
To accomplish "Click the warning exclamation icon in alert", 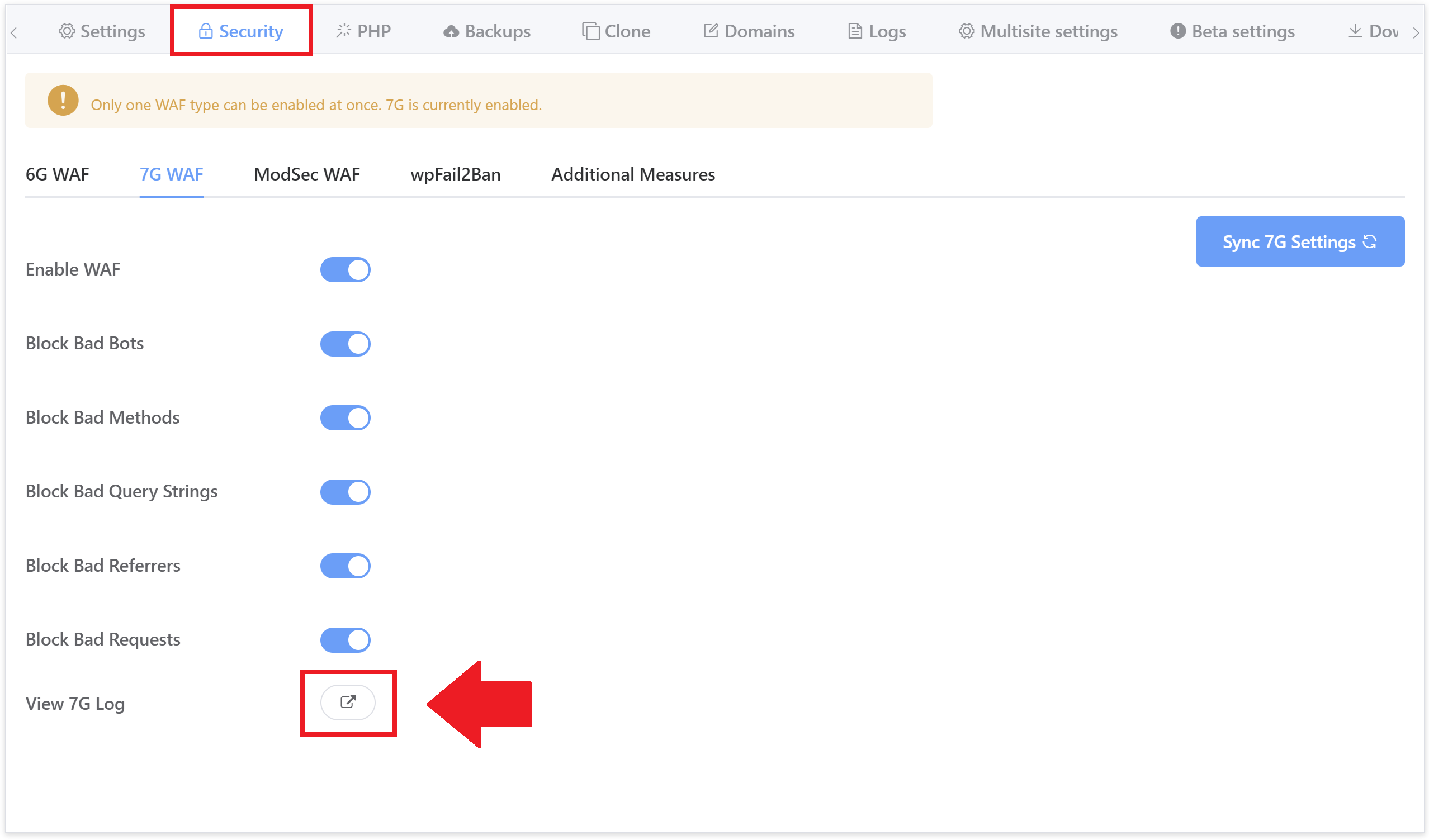I will point(63,101).
